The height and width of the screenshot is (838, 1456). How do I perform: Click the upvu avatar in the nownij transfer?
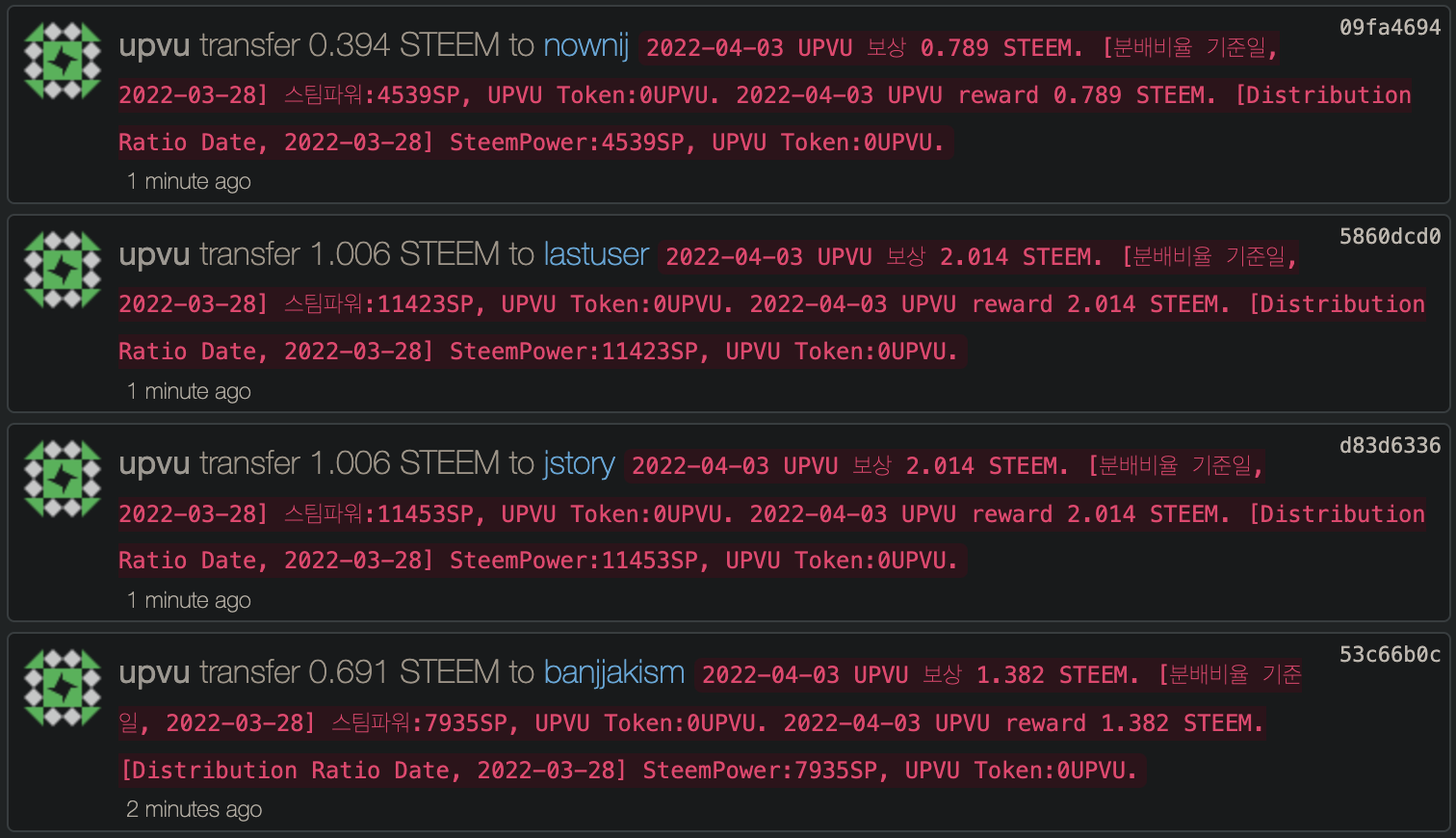point(63,61)
